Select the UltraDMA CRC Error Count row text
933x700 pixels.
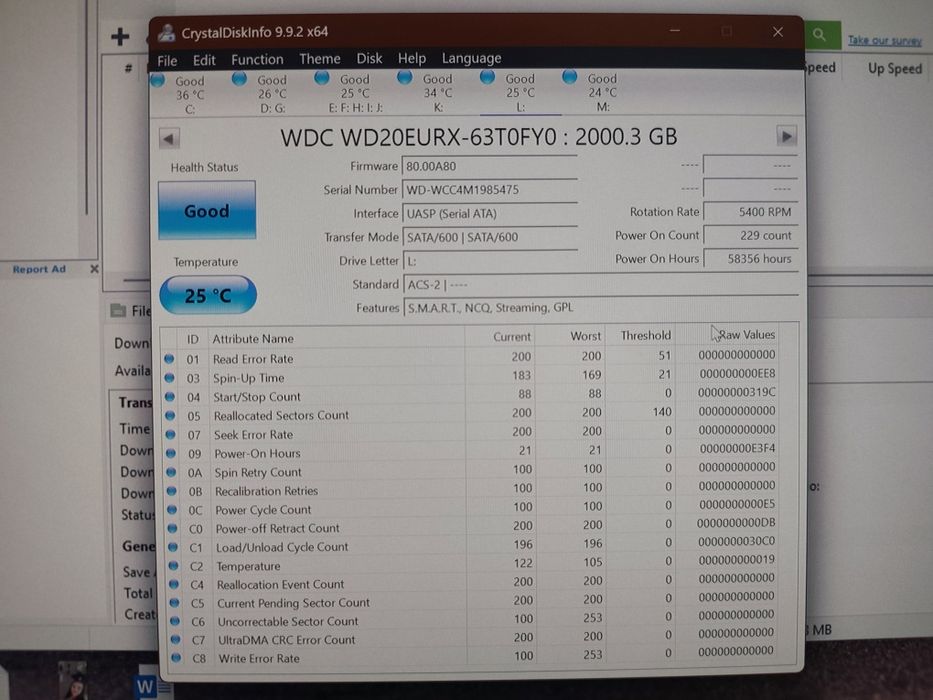[x=287, y=640]
